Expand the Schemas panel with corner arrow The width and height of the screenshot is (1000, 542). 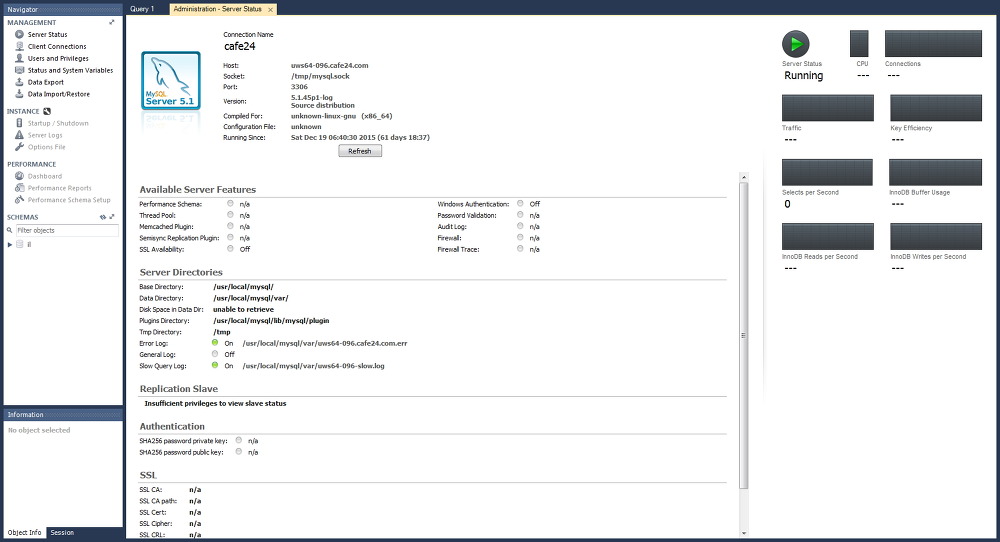point(112,217)
